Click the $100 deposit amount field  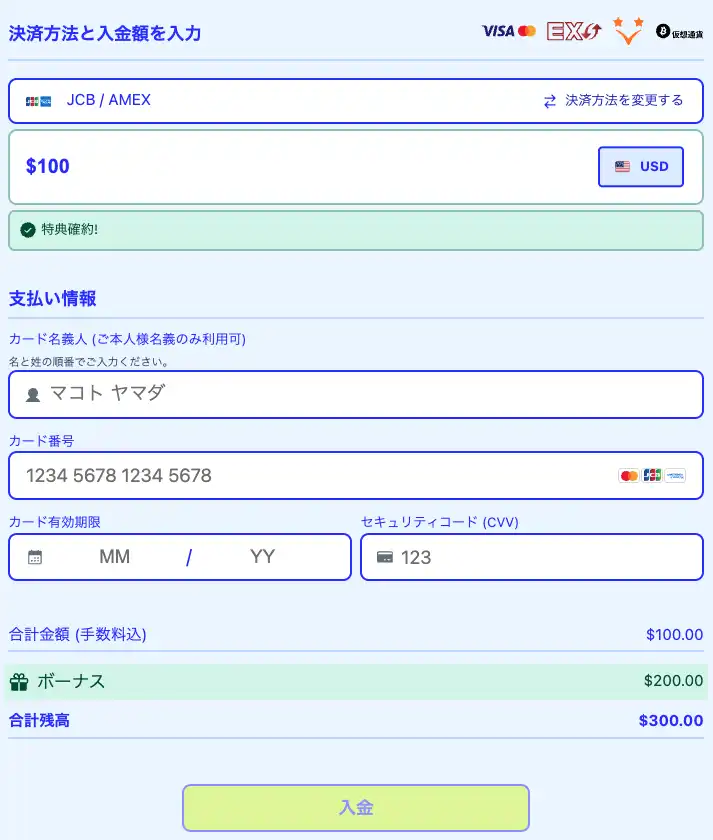300,167
